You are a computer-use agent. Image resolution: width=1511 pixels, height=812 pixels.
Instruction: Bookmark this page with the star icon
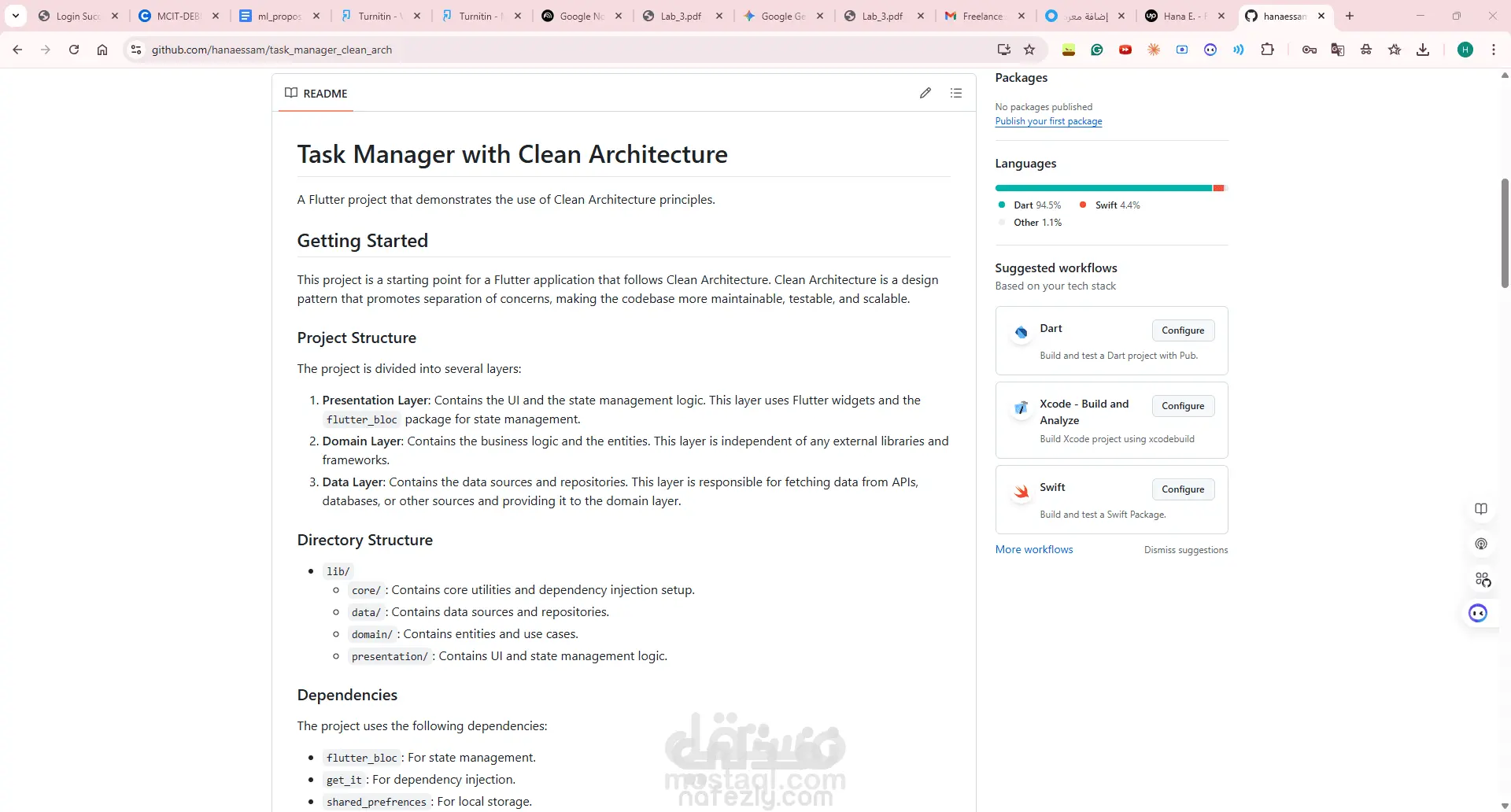pos(1029,50)
